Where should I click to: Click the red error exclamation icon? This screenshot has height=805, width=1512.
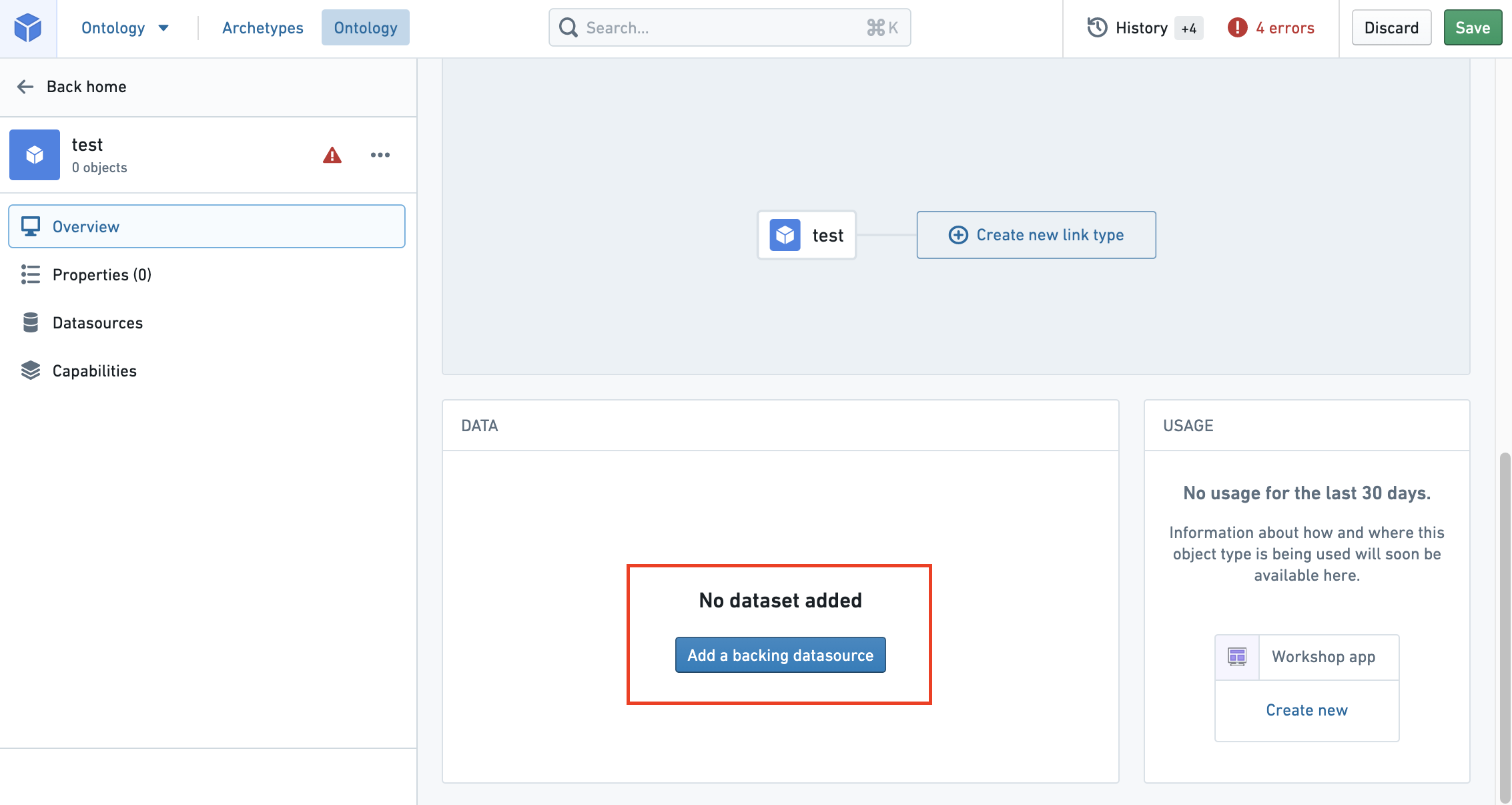[x=1237, y=28]
